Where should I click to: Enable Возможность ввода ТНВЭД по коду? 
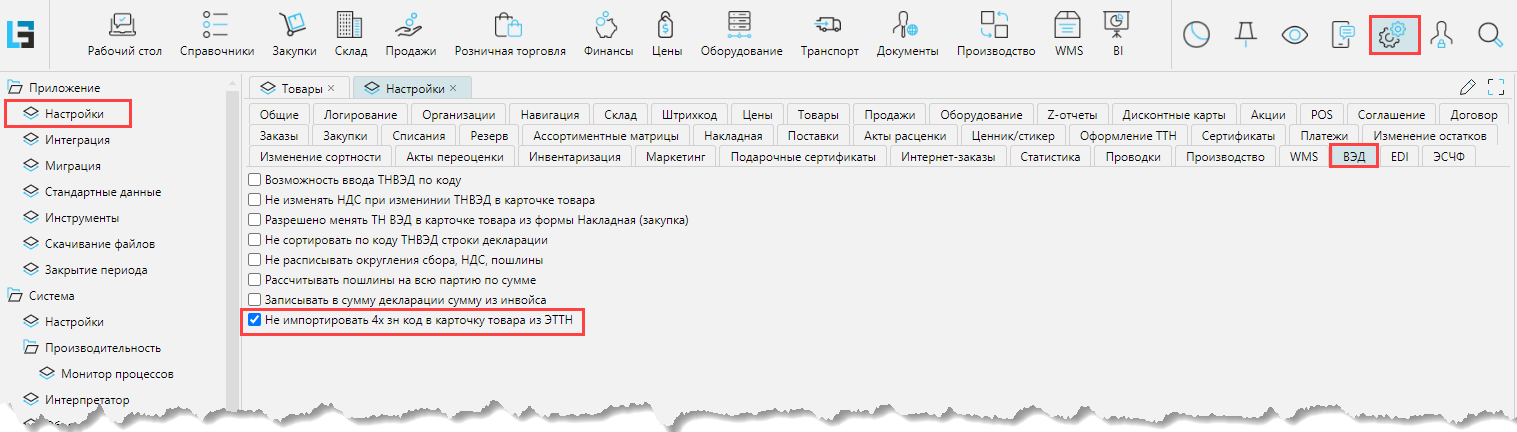254,181
